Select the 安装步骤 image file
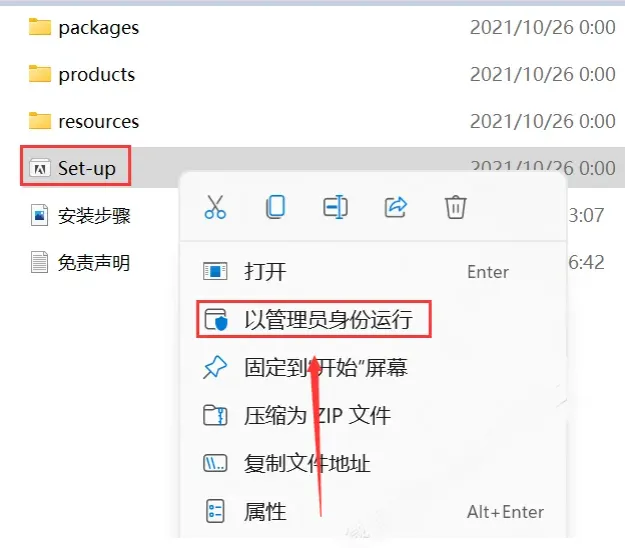Image resolution: width=625 pixels, height=548 pixels. [x=80, y=216]
